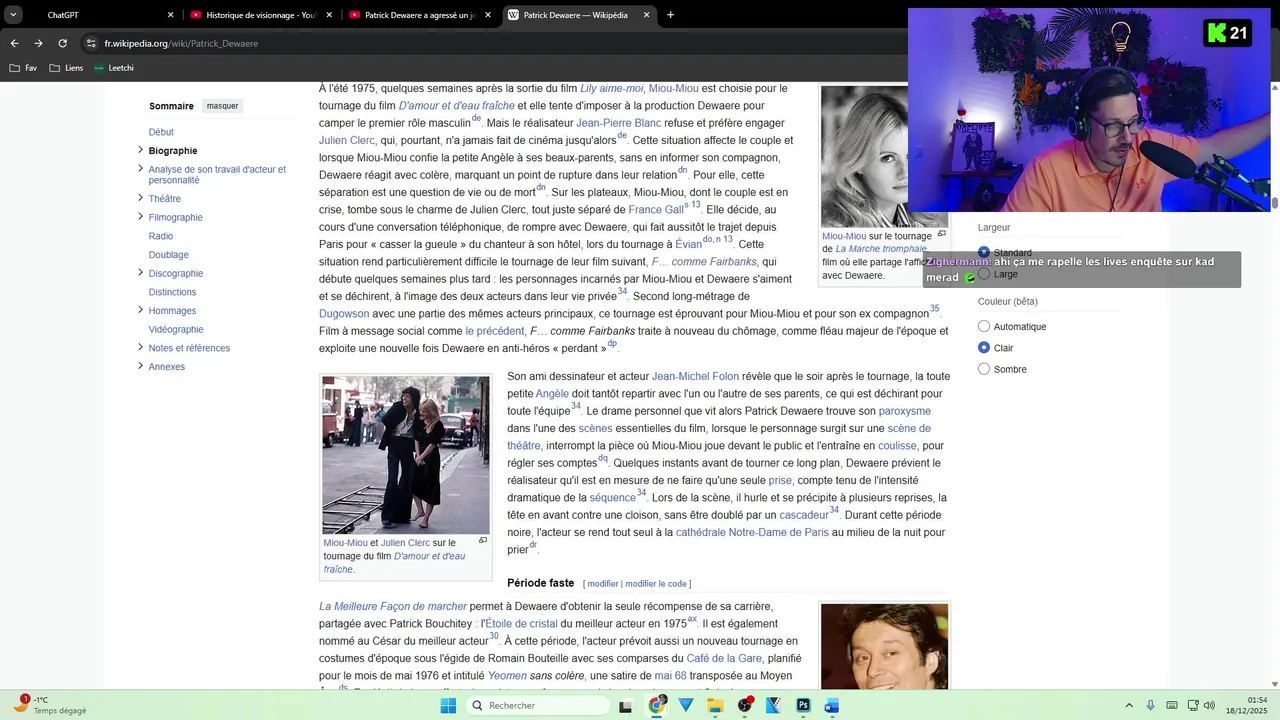Click 'modifier le code' next to Période faste

[x=656, y=584]
